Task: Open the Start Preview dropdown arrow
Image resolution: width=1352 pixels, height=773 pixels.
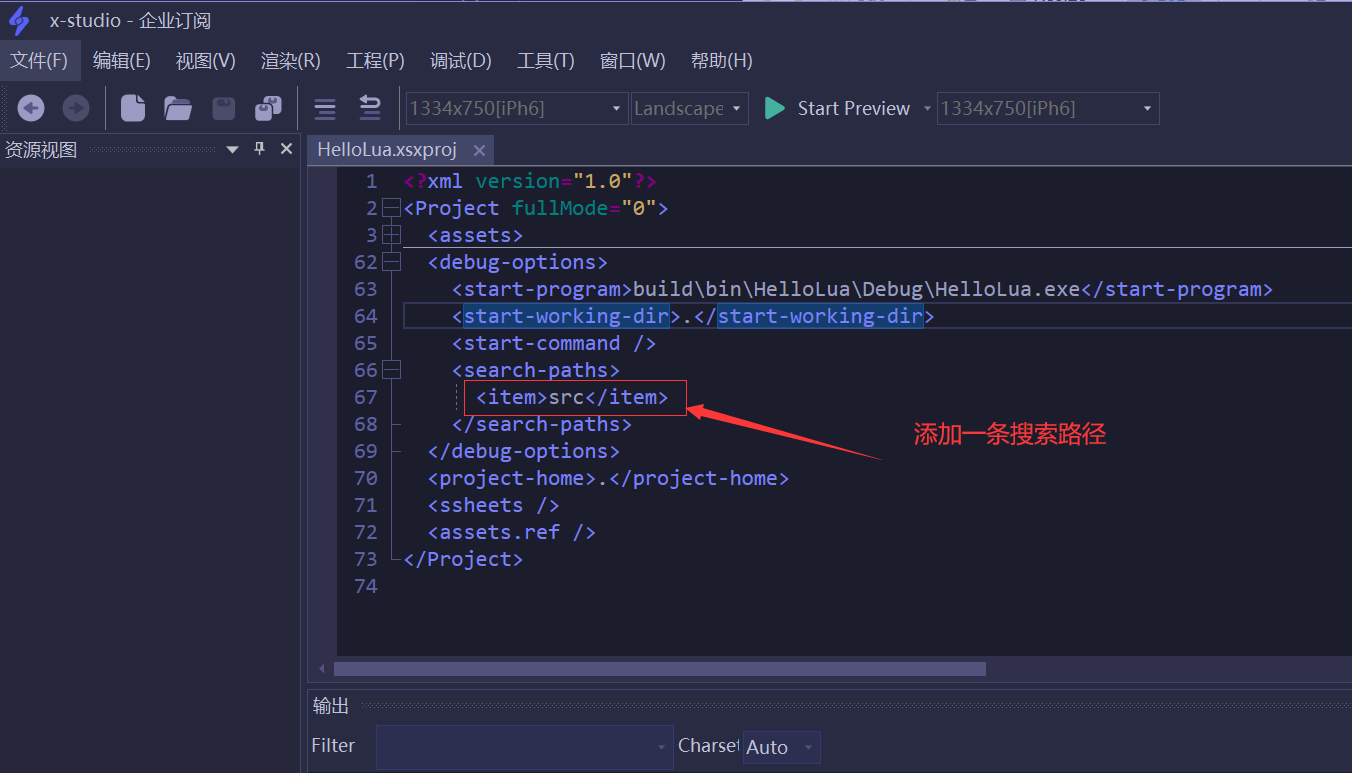Action: [927, 108]
